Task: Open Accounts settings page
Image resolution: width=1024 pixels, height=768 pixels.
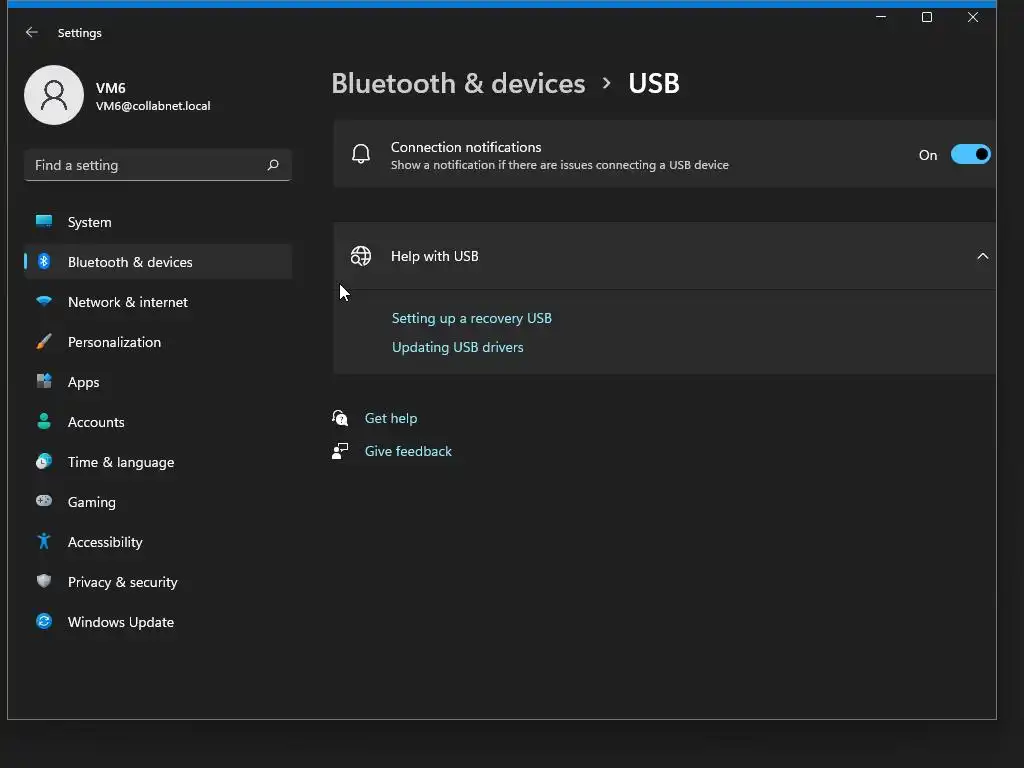Action: pyautogui.click(x=96, y=422)
